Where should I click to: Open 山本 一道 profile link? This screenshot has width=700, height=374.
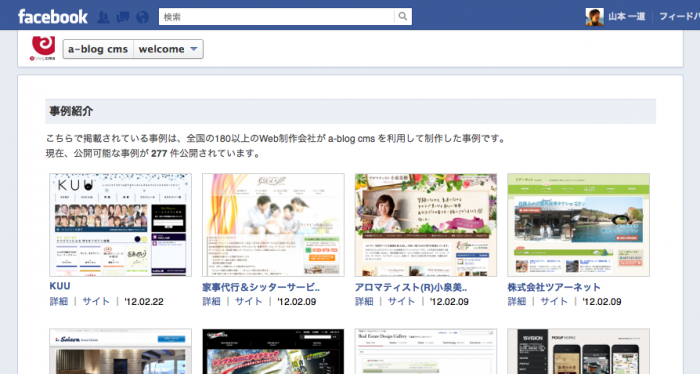tap(627, 17)
